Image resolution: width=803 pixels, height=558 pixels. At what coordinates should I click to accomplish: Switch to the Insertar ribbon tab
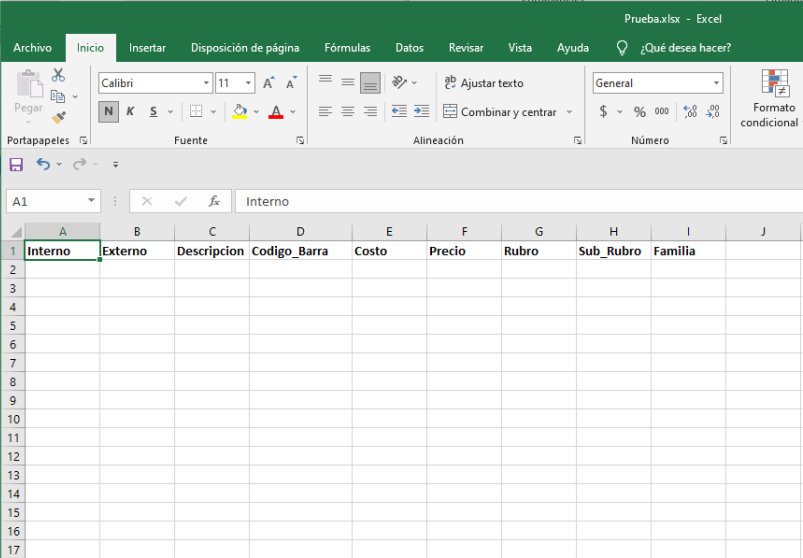tap(147, 48)
